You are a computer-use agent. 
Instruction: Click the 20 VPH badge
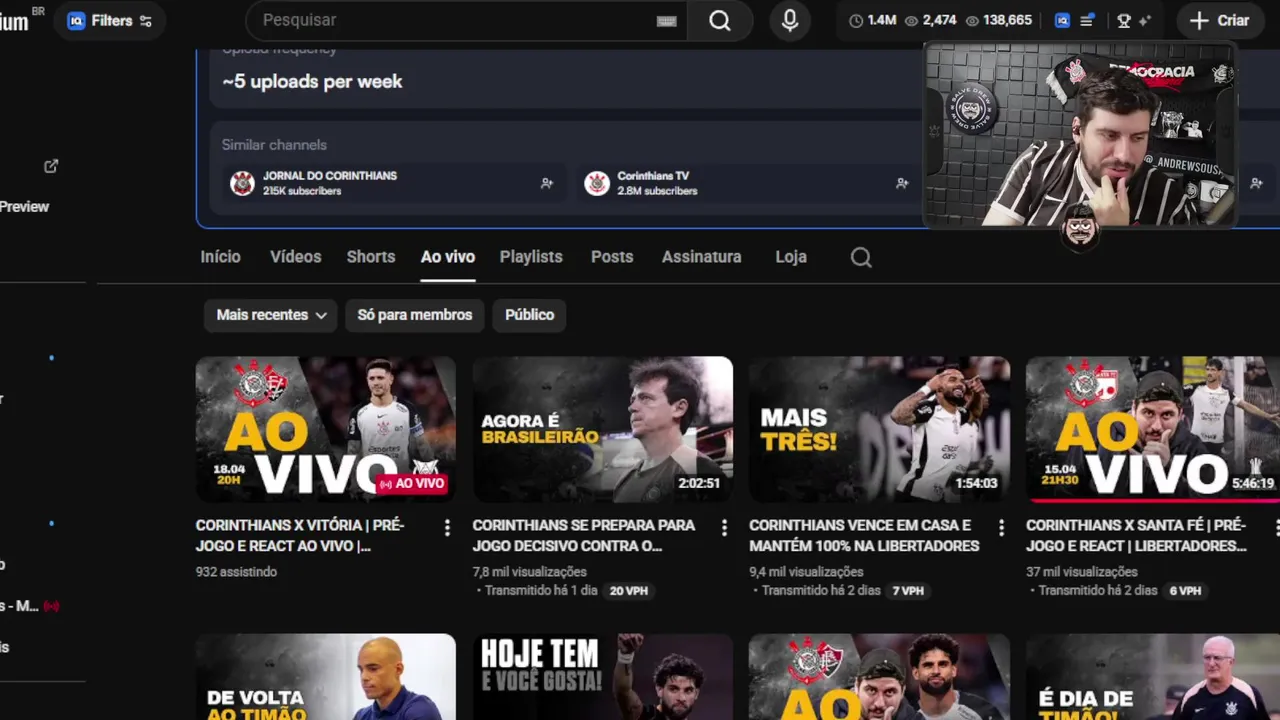(x=629, y=591)
